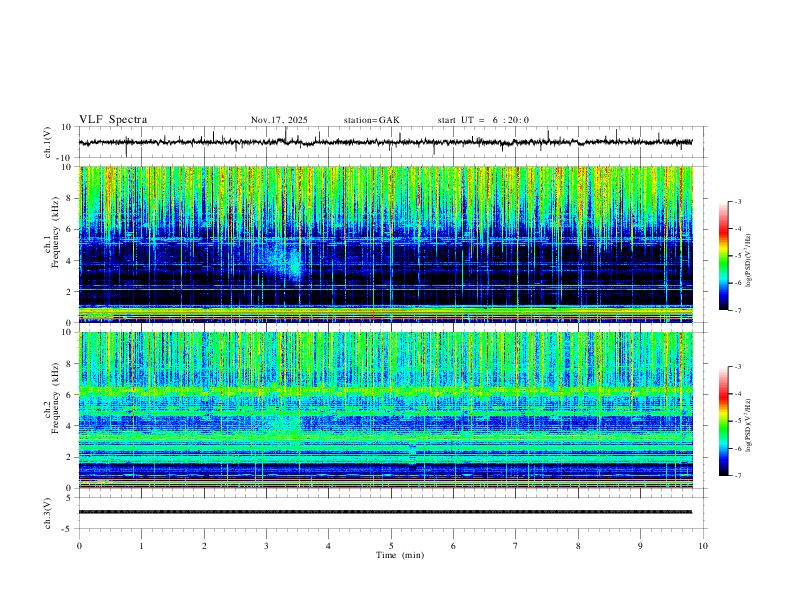The height and width of the screenshot is (612, 792).
Task: Click the "station=GAK" header label
Action: (x=372, y=120)
